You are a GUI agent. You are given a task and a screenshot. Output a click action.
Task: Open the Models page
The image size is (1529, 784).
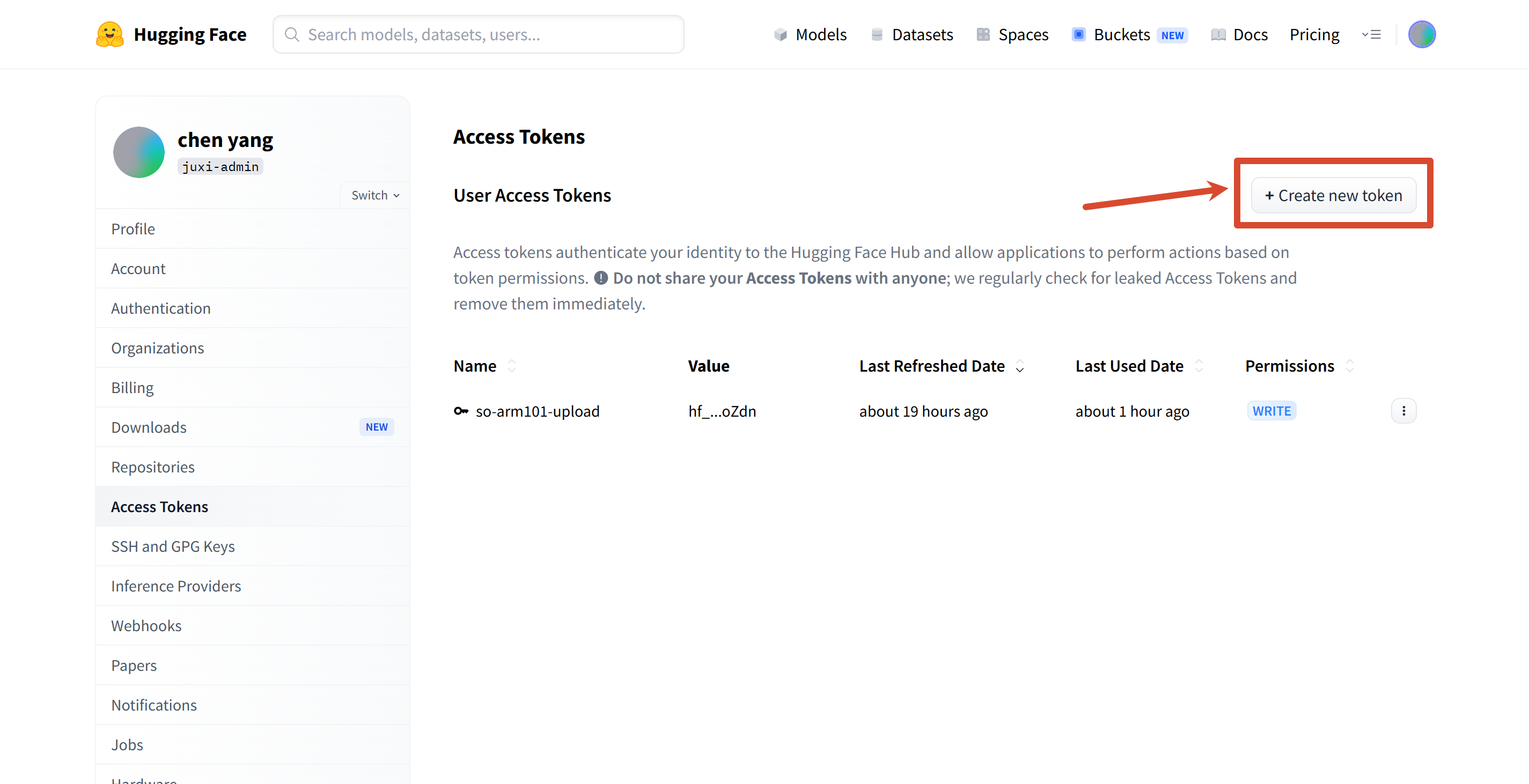(810, 34)
